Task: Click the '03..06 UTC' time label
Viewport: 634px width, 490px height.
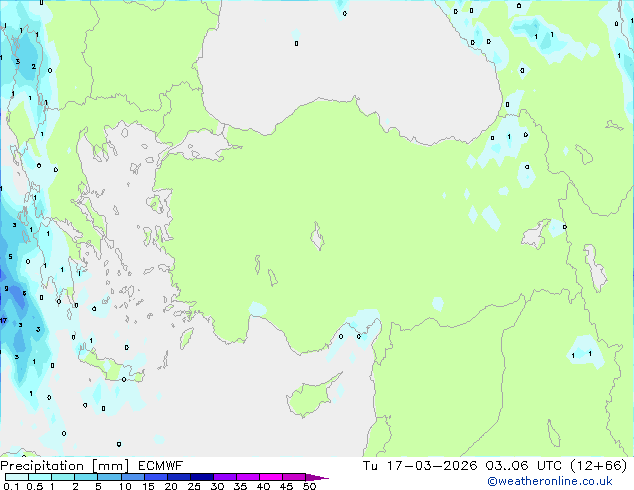Action: [524, 466]
